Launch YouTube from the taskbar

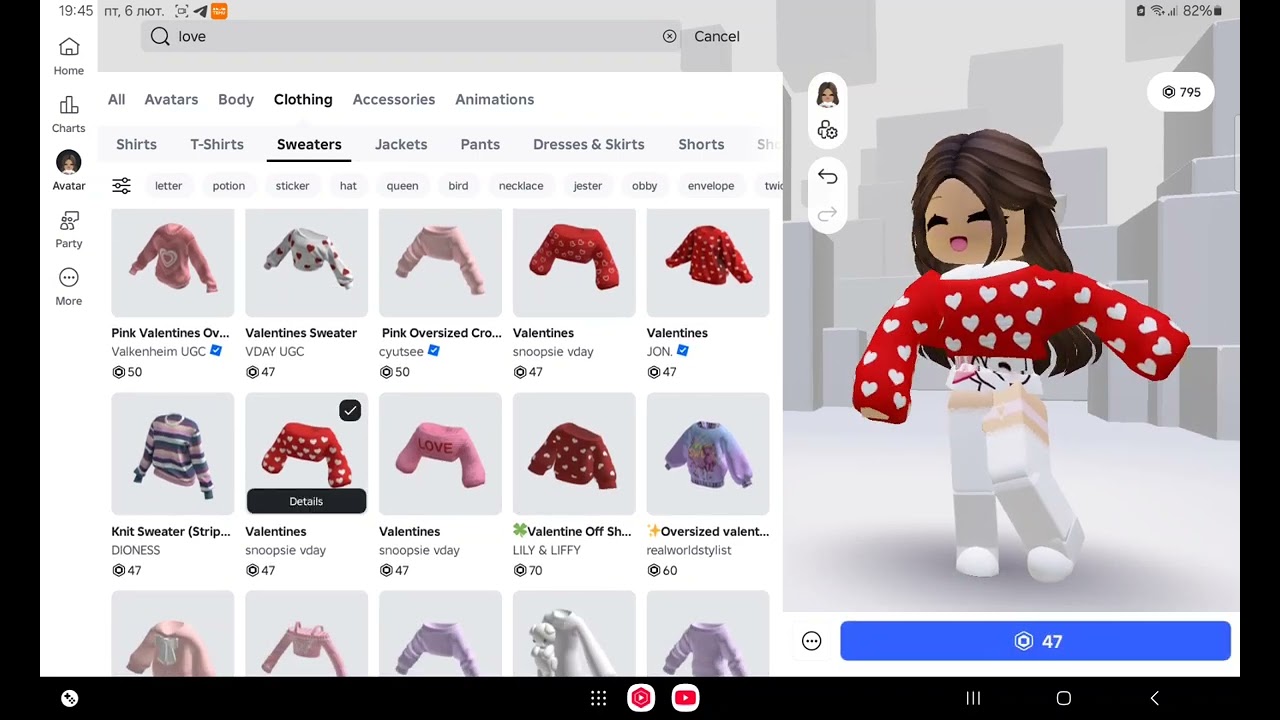[x=685, y=698]
